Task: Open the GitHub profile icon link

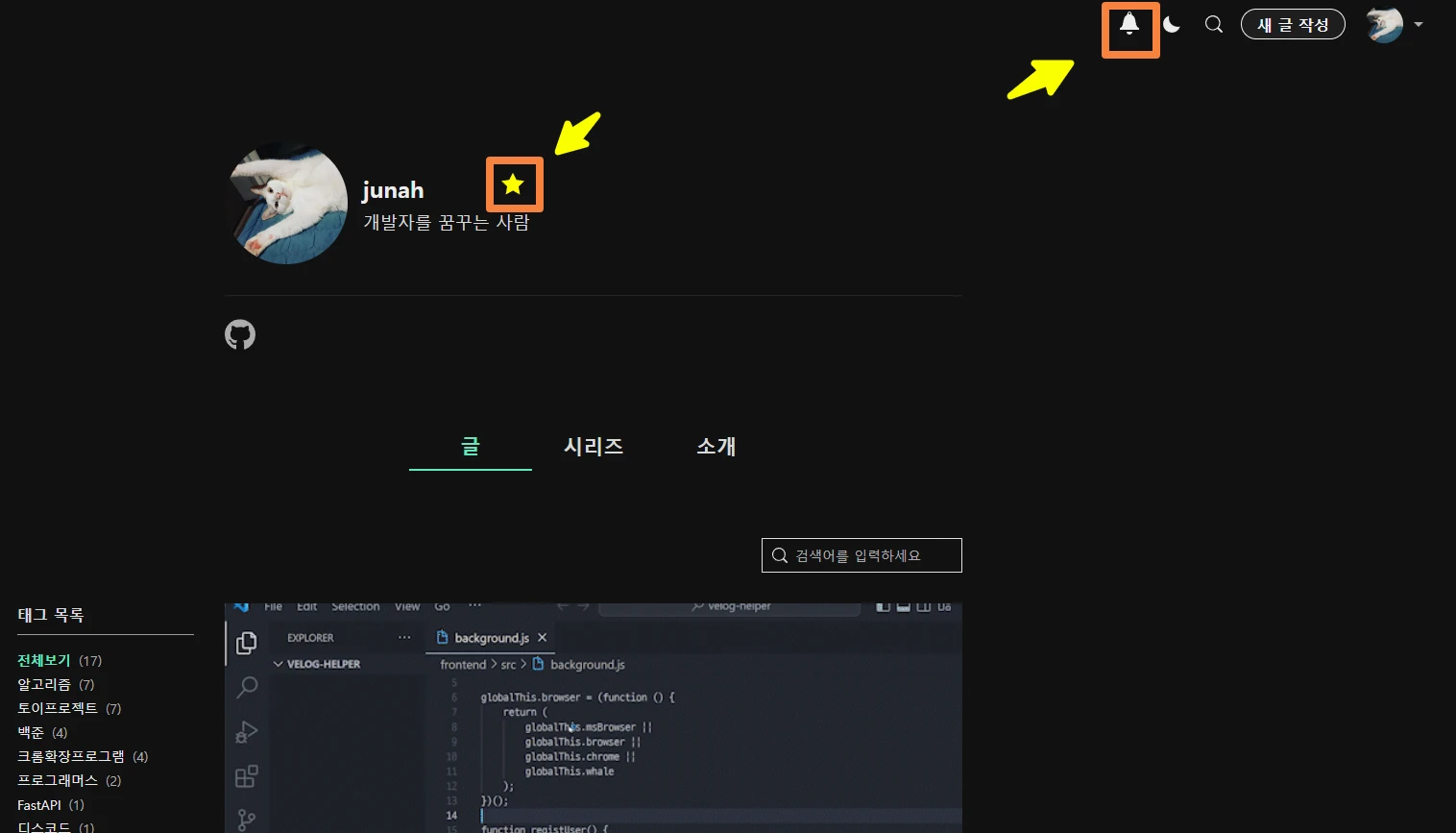Action: pos(240,334)
